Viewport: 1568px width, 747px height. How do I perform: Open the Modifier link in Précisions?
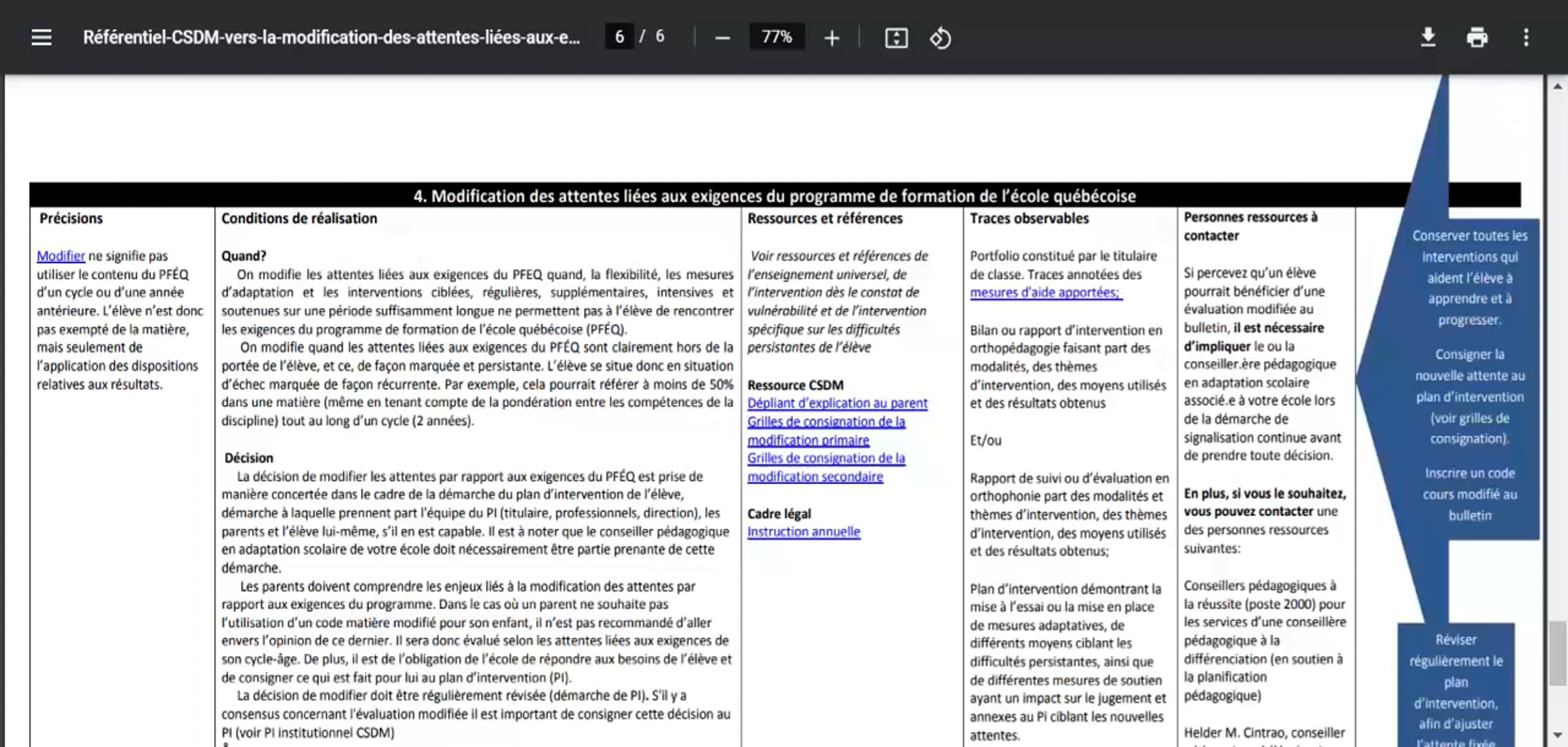(61, 256)
